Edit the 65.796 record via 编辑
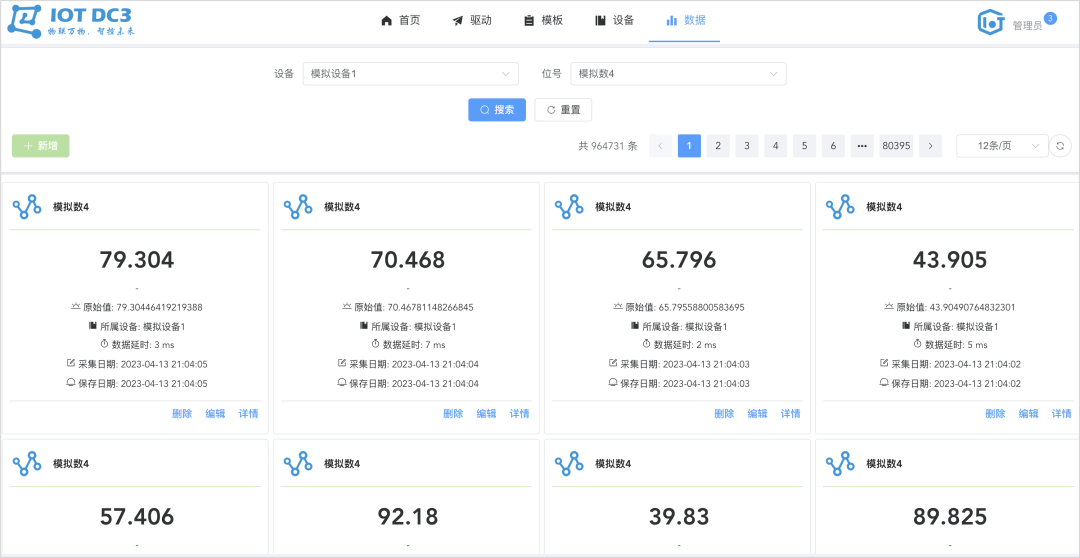This screenshot has width=1080, height=558. (758, 414)
